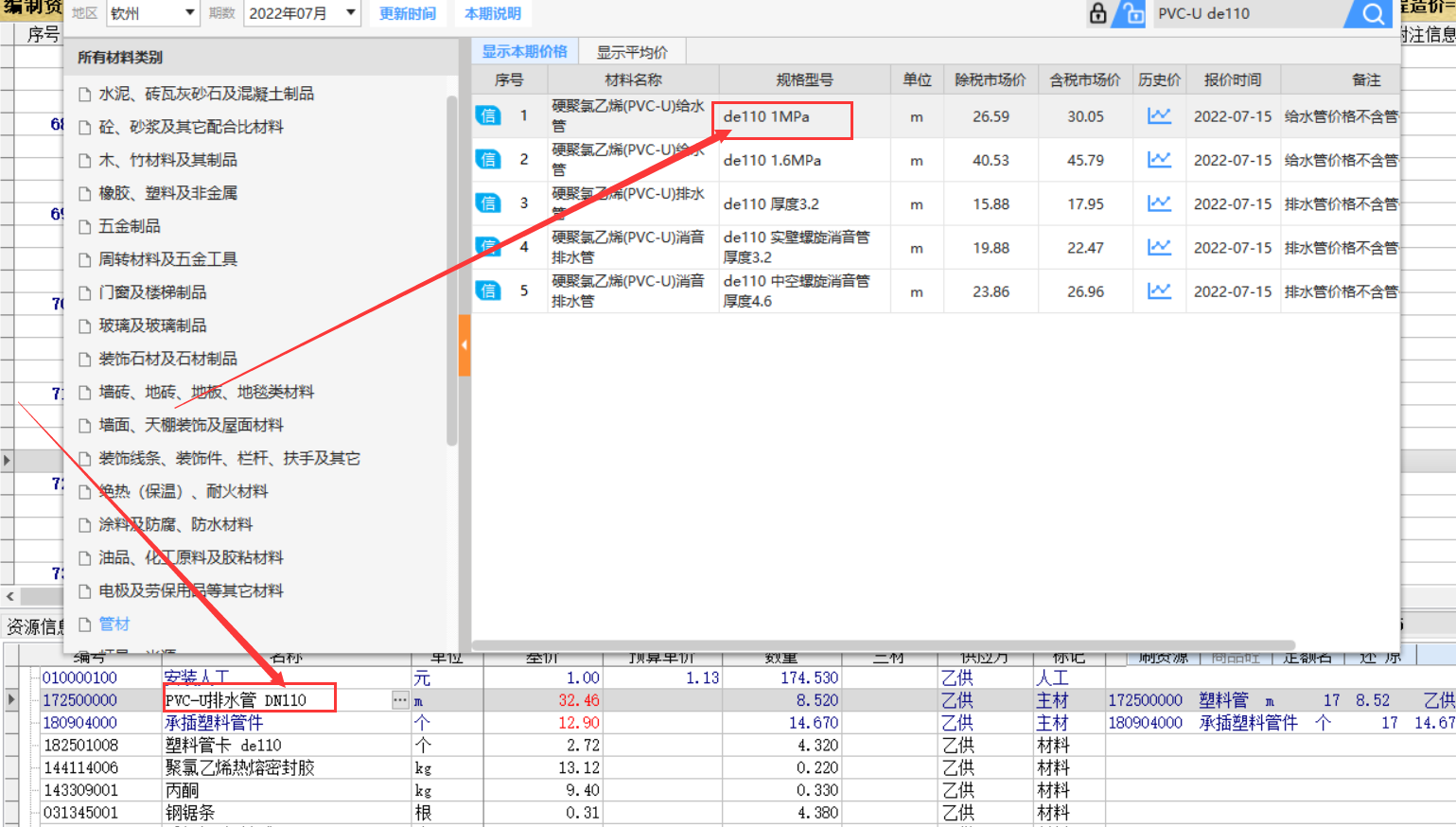Select category 装饰线条、装饰件、栏杆、扶手及其它
Image resolution: width=1456 pixels, height=827 pixels.
[229, 458]
